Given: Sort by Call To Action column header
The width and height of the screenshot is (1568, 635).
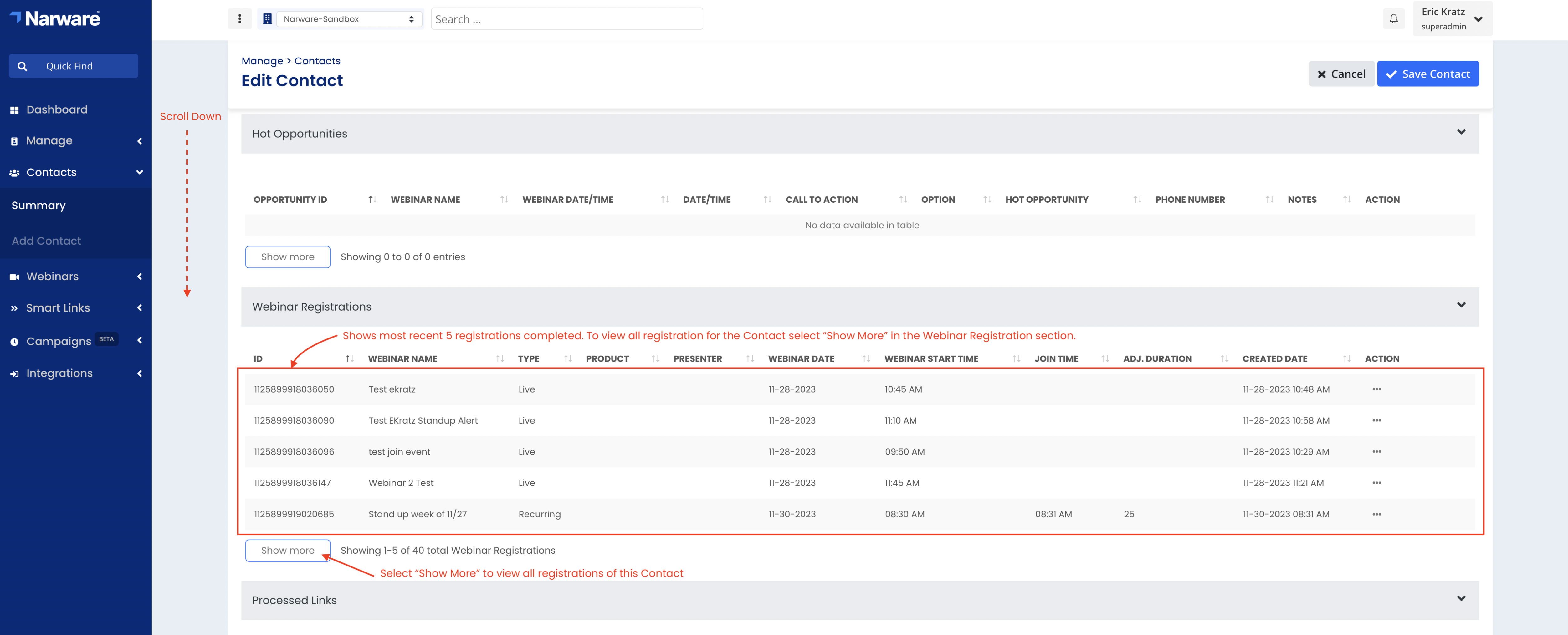Looking at the screenshot, I should tap(821, 200).
